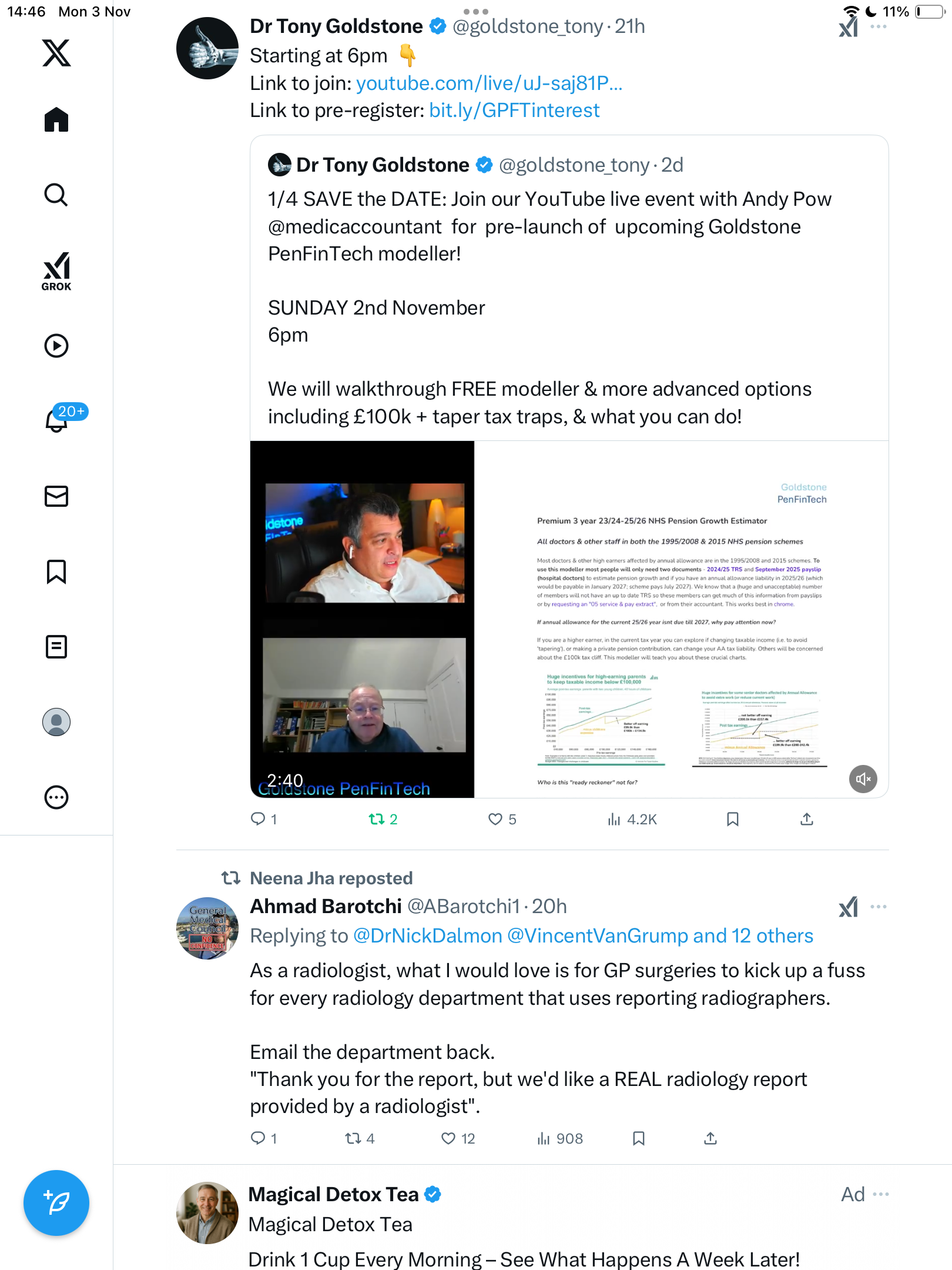Compose a new post

pos(56,1203)
